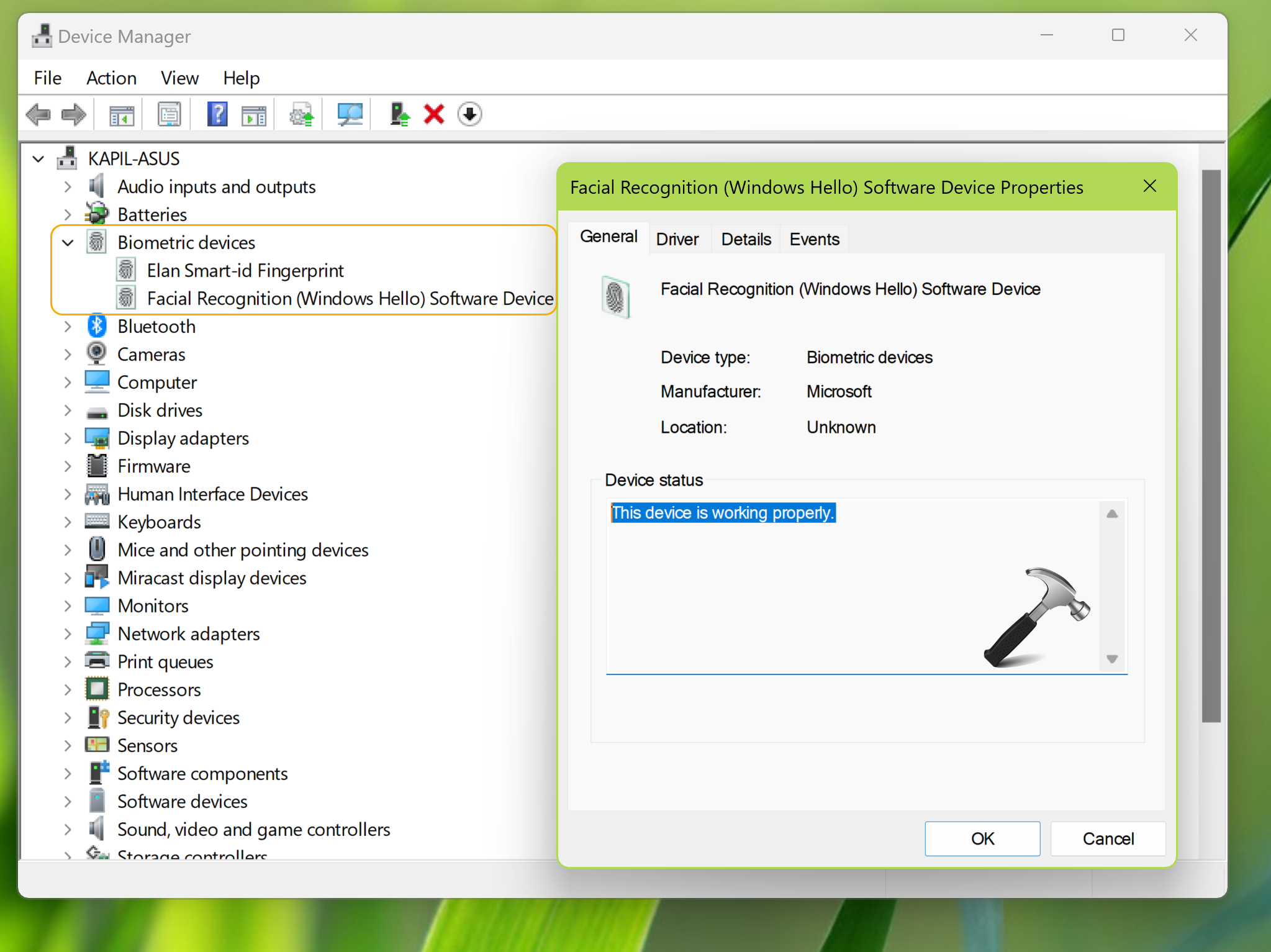The image size is (1271, 952).
Task: Expand the Network adapters category
Action: 68,634
